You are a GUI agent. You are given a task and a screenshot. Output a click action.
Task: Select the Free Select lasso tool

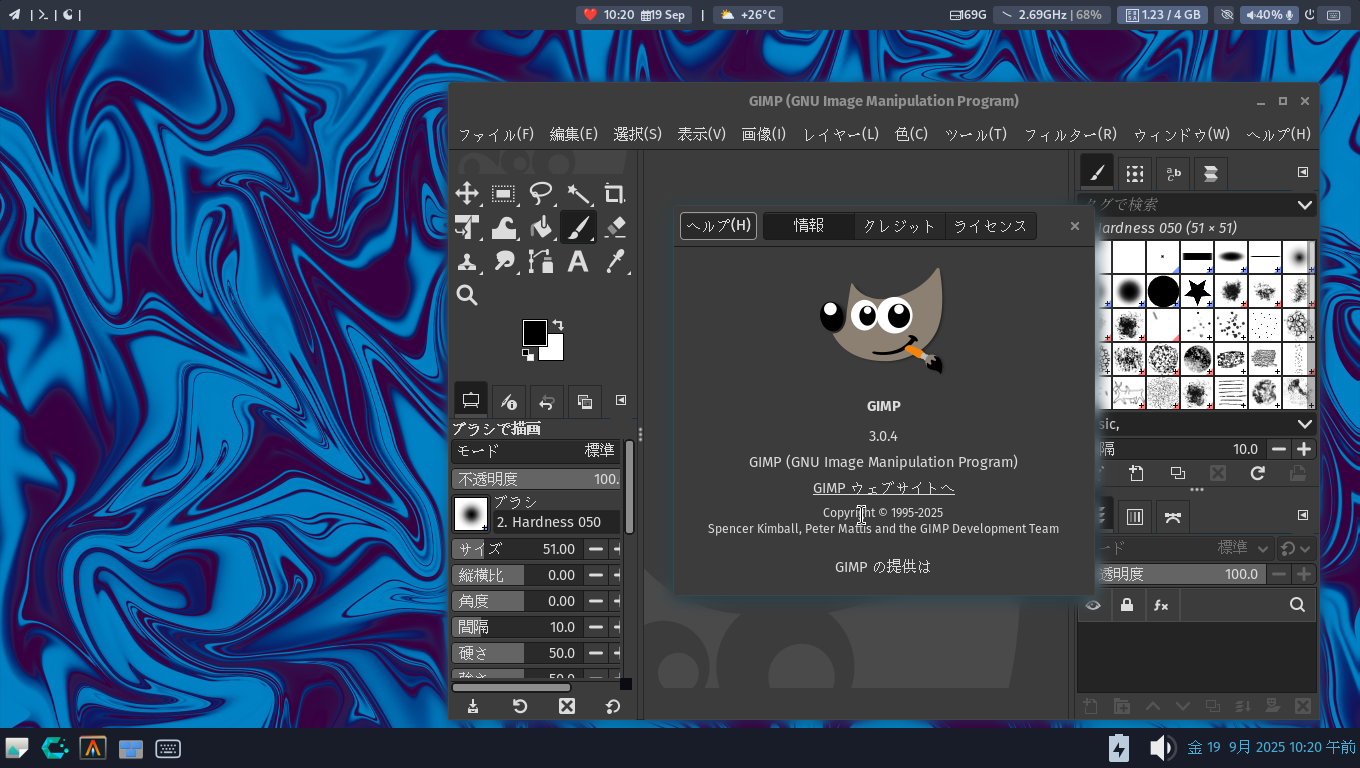point(541,194)
